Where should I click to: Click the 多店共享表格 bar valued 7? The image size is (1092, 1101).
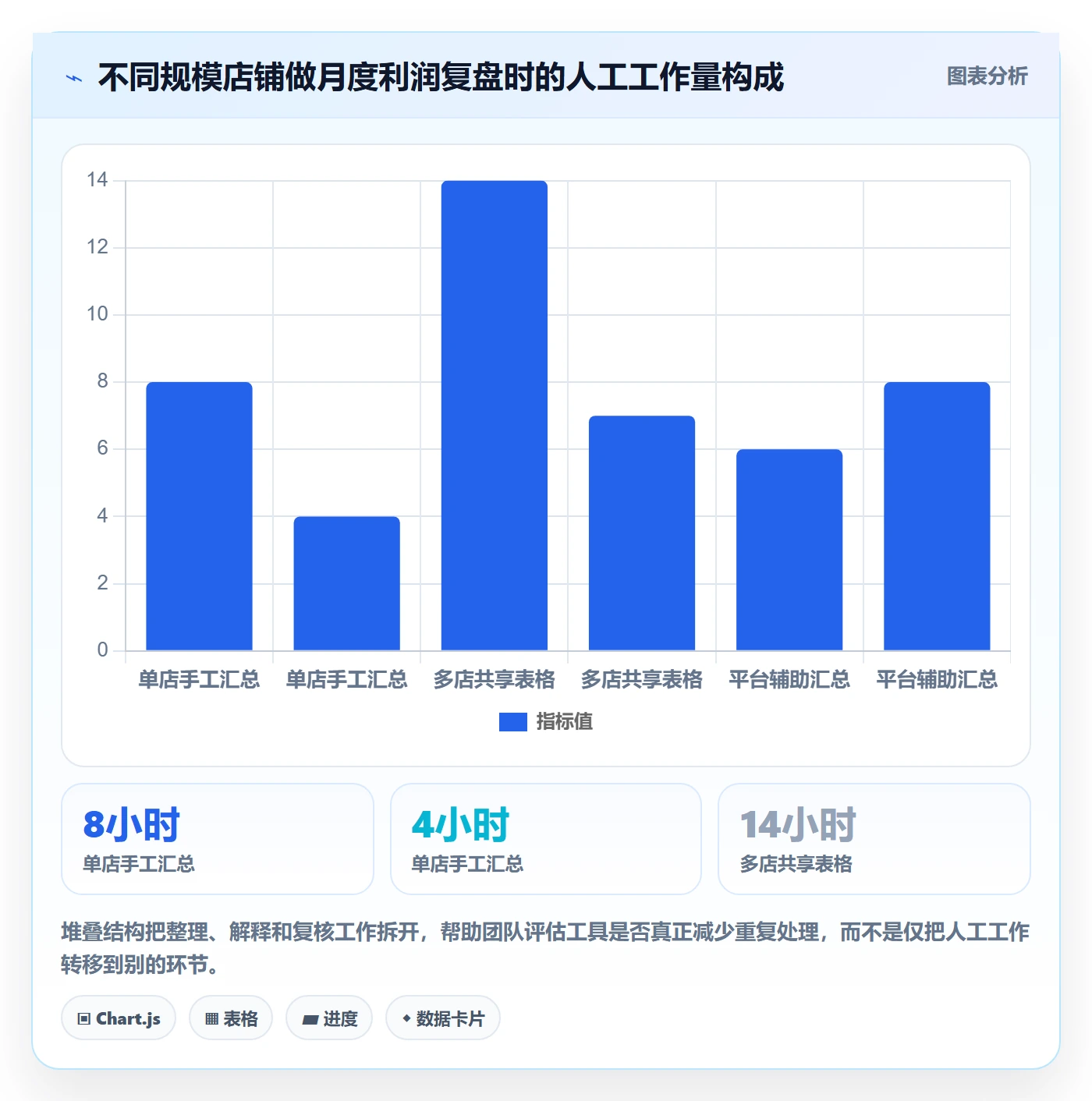coord(642,533)
